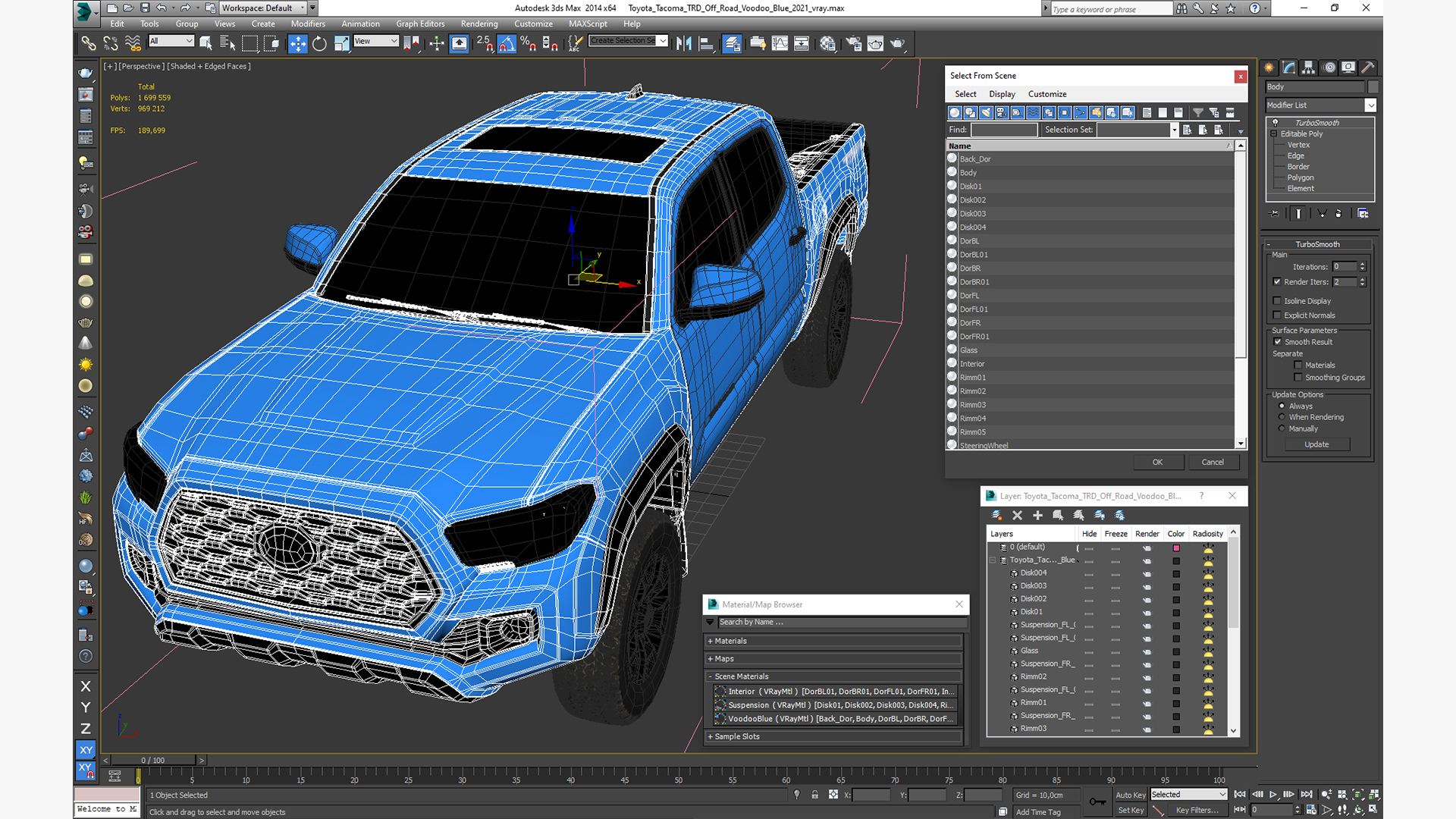Open the Utilities hammer panel tab
This screenshot has width=1456, height=819.
(x=1368, y=67)
